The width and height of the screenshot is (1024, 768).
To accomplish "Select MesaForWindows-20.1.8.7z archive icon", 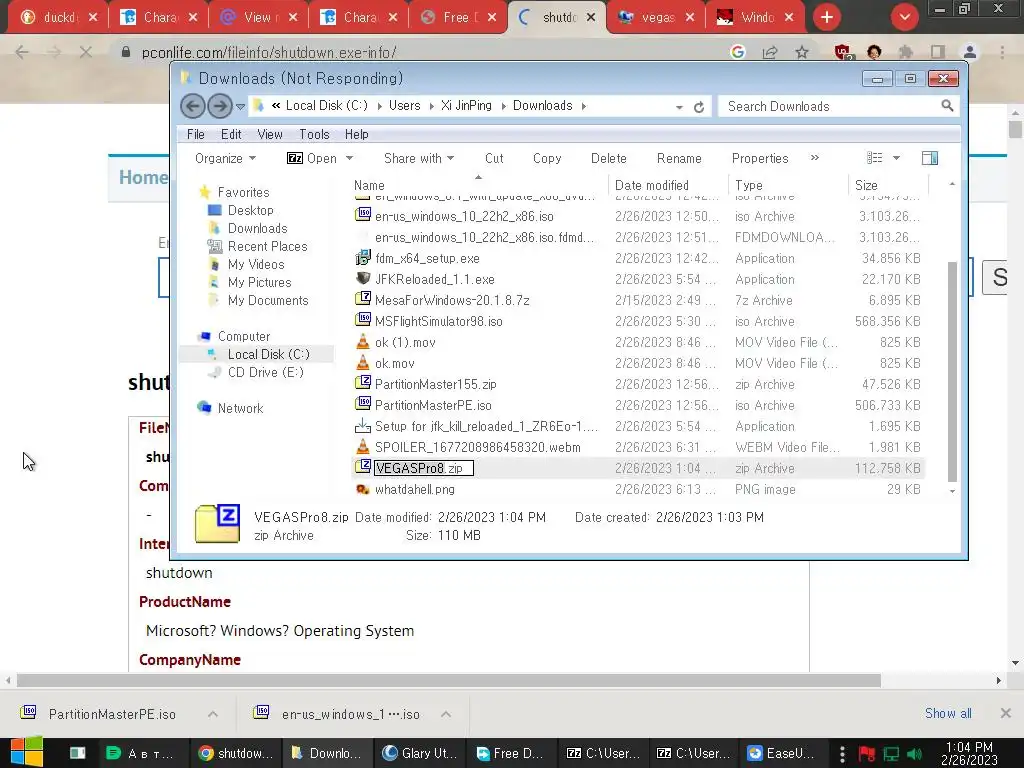I will tap(363, 300).
